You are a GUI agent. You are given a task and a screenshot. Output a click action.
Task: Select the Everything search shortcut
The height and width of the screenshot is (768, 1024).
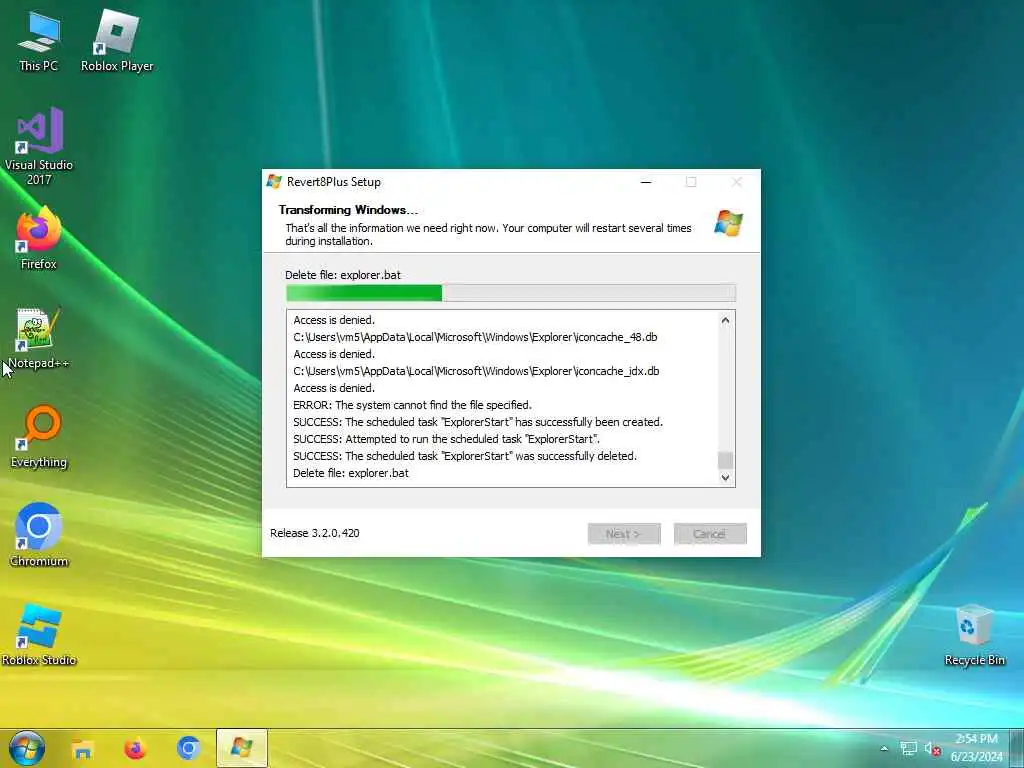tap(39, 437)
